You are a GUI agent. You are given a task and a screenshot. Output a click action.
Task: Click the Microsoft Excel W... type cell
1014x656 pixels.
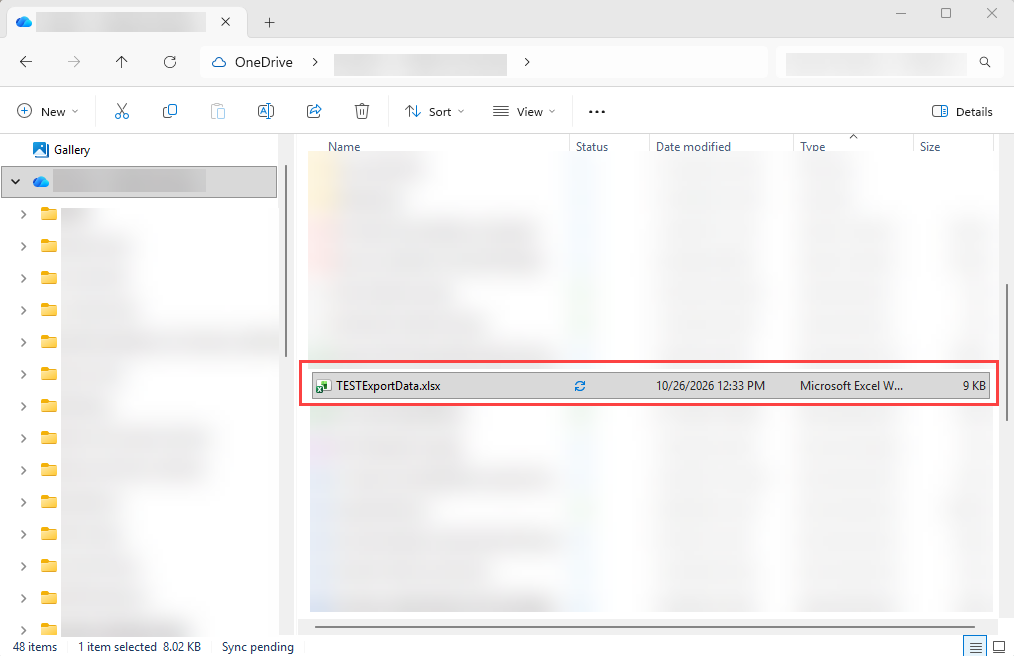tap(851, 386)
